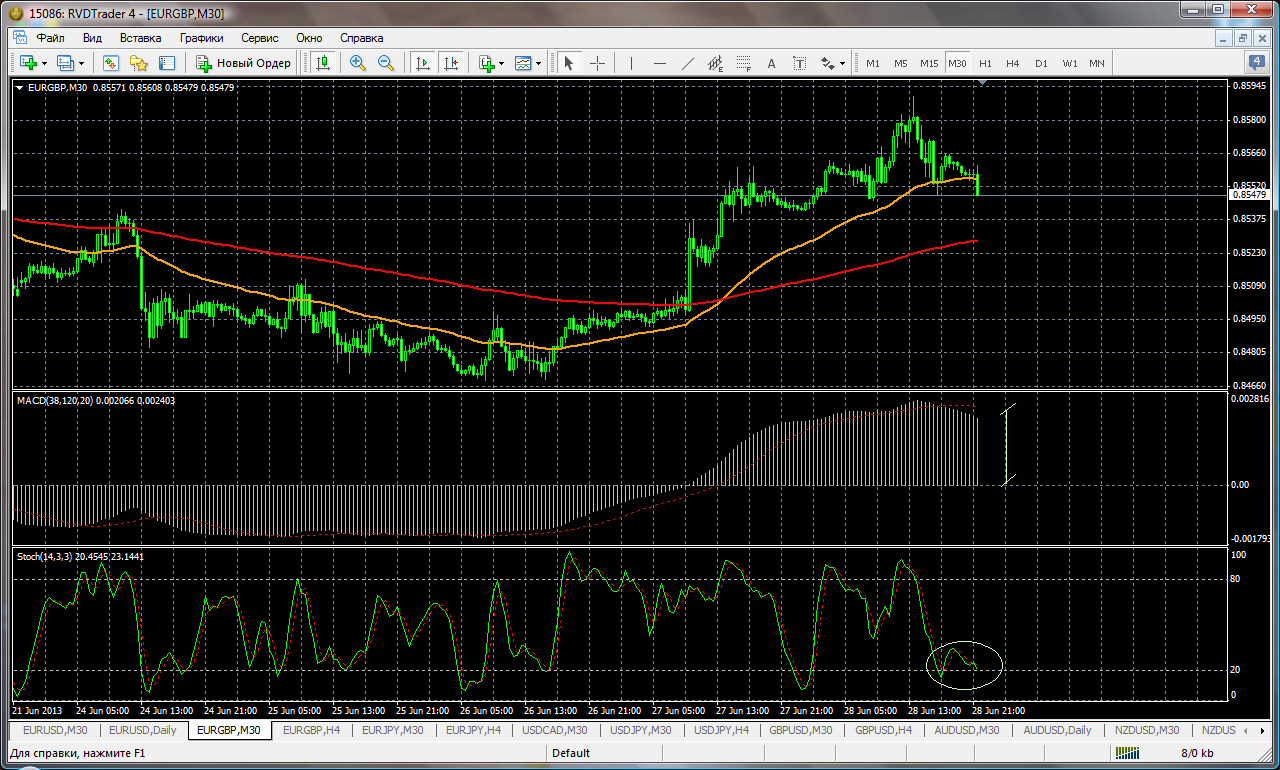Open the Графики menu
Viewport: 1280px width, 770px height.
[x=201, y=38]
